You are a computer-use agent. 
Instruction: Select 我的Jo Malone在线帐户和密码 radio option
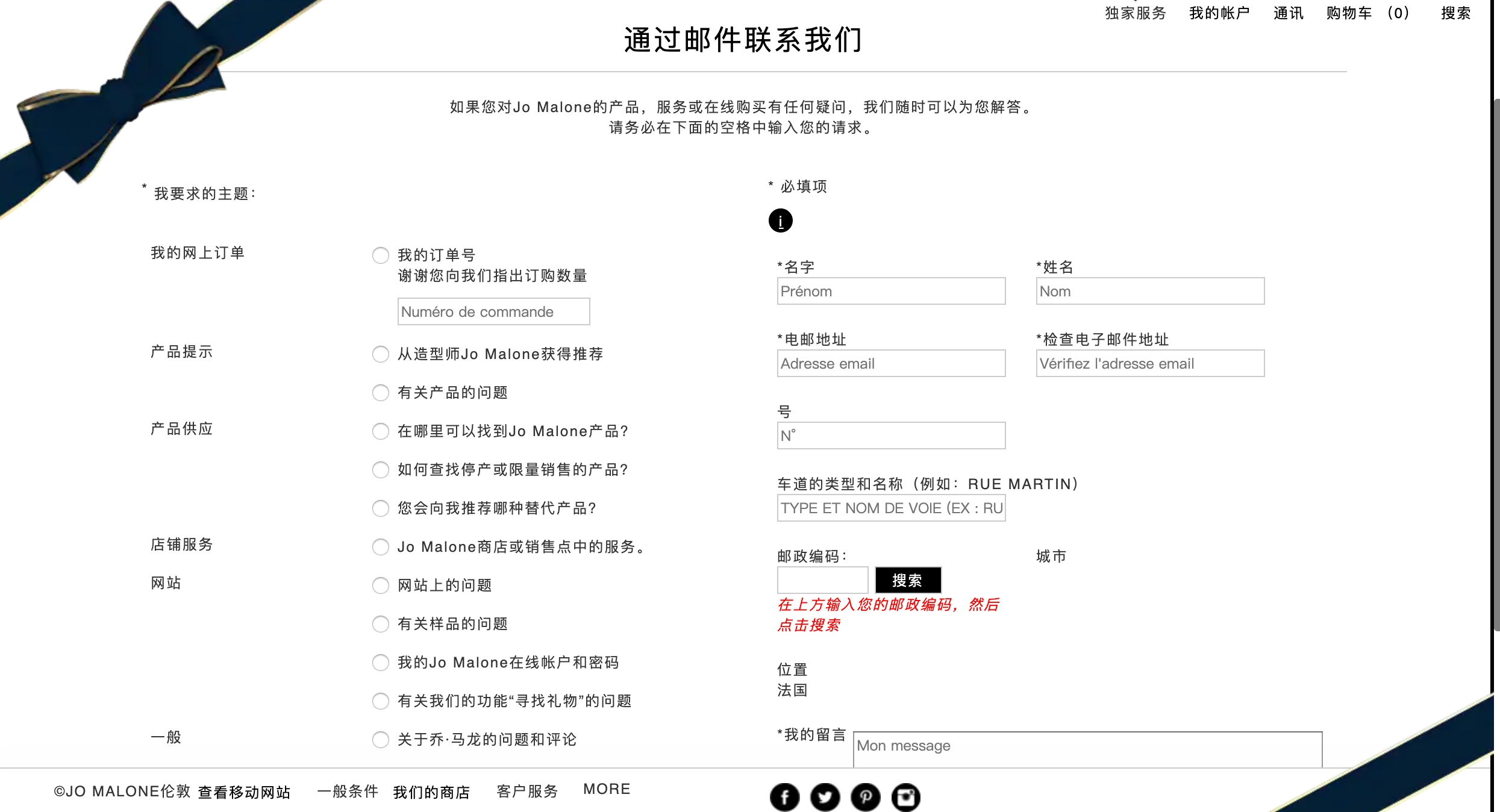380,662
